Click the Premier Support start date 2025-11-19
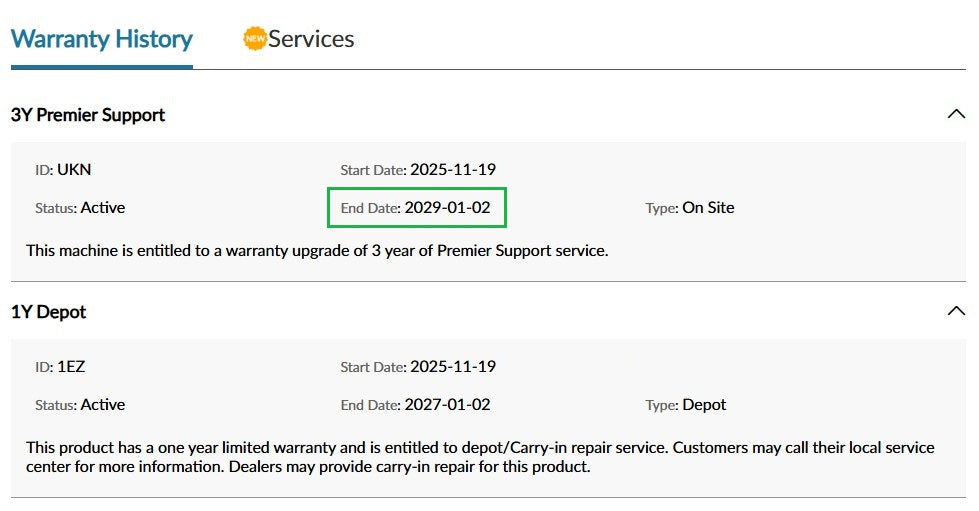 point(452,170)
